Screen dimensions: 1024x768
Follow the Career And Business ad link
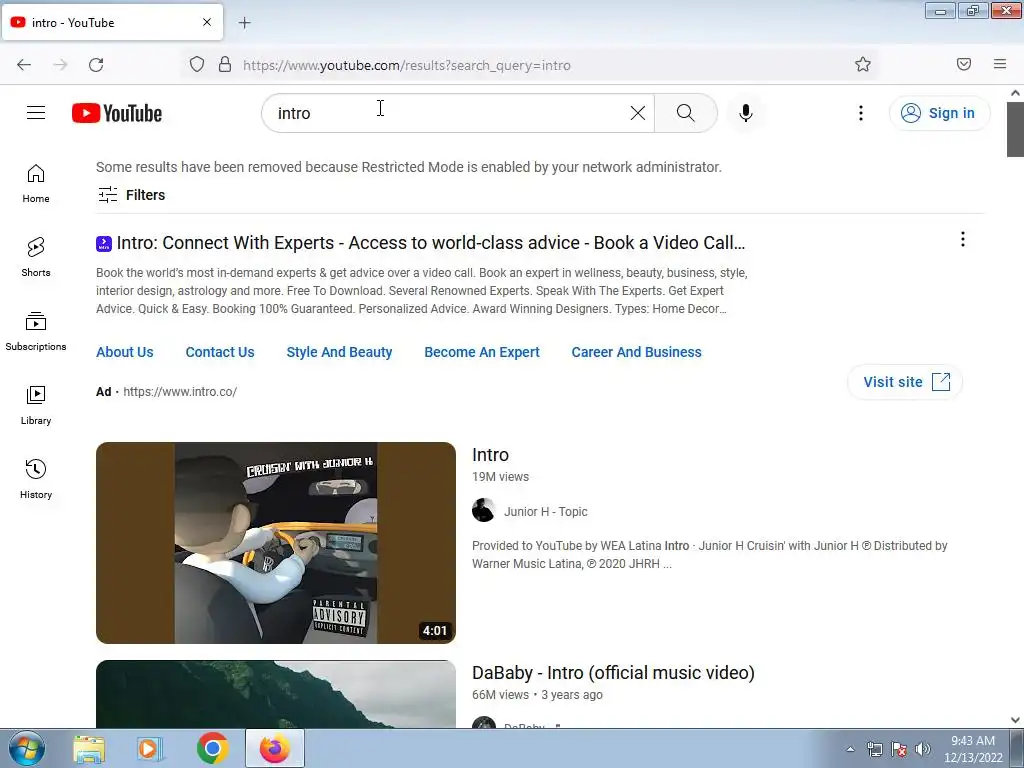(x=637, y=352)
